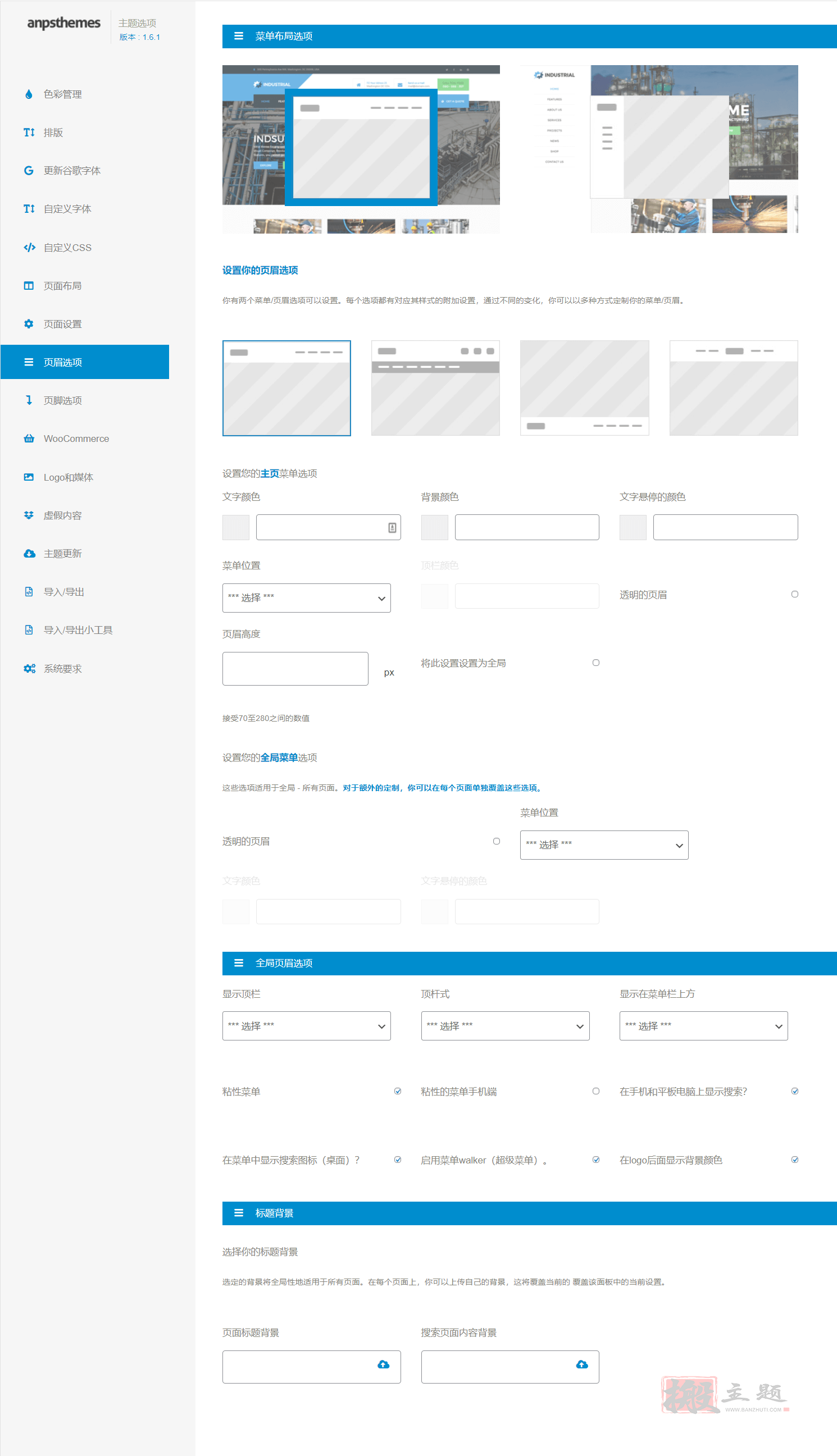Expand the 顶杆式 select box
837x1456 pixels.
click(x=506, y=1026)
